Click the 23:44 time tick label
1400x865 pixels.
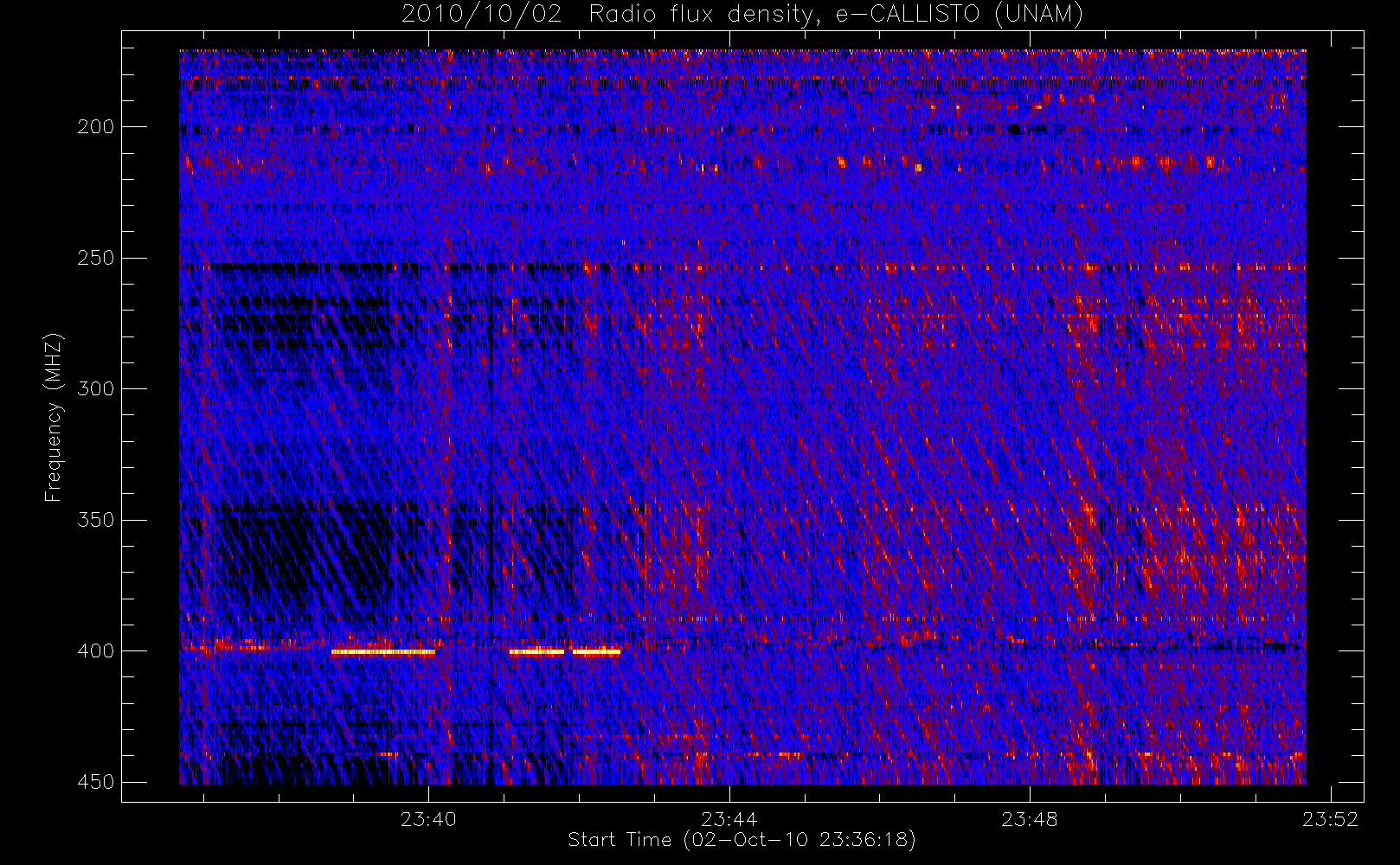pos(729,819)
